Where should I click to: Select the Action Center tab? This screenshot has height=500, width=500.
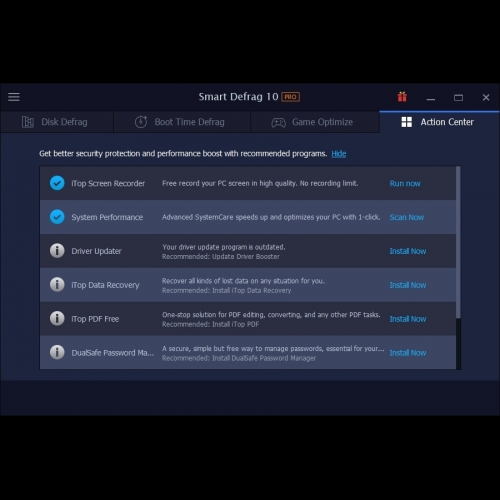439,122
